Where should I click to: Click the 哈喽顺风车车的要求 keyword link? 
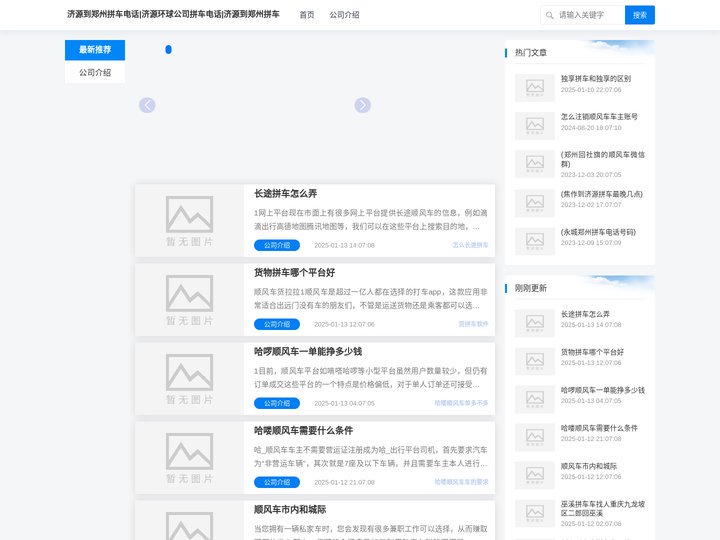click(461, 482)
